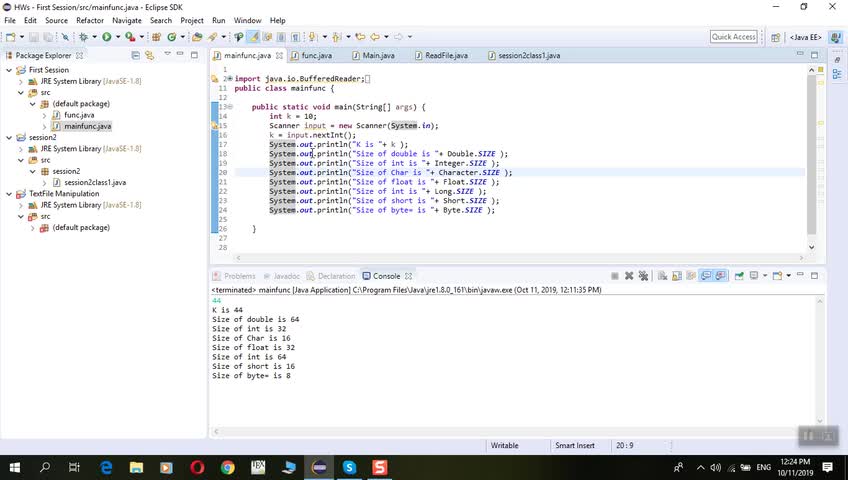Open the Problems view tab
848x480 pixels.
click(239, 276)
